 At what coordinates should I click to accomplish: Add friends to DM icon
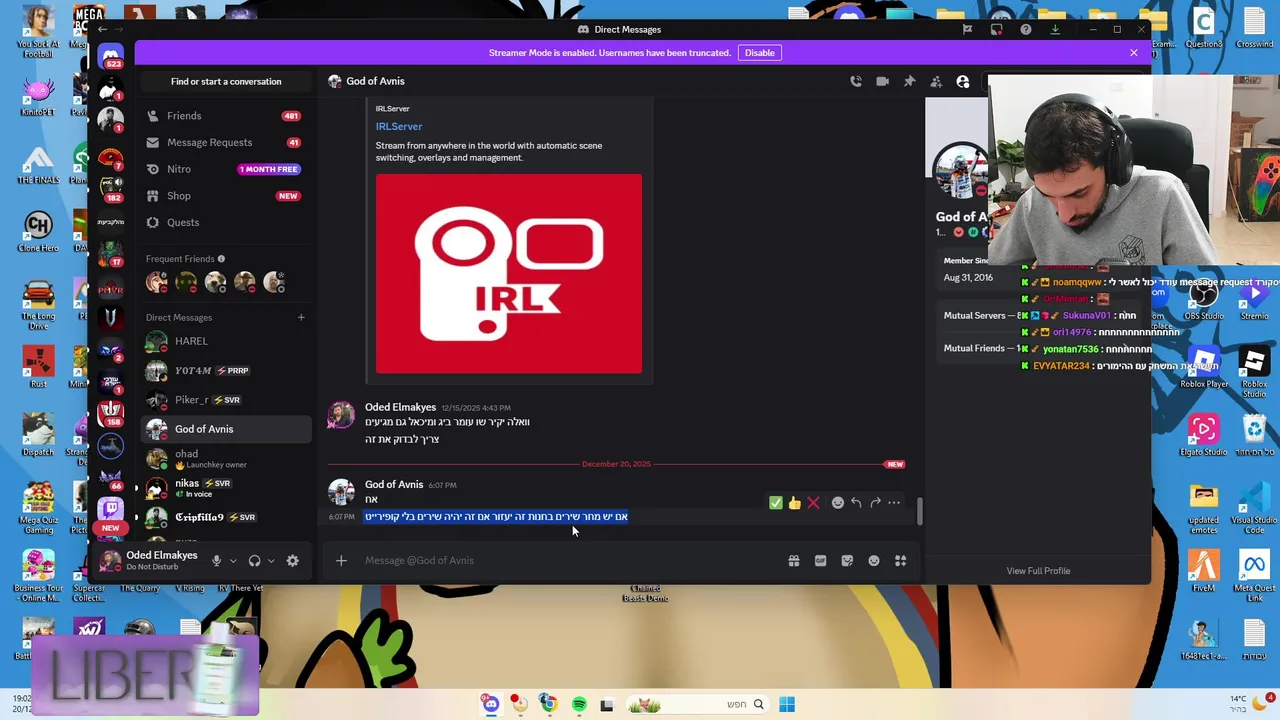[x=936, y=81]
